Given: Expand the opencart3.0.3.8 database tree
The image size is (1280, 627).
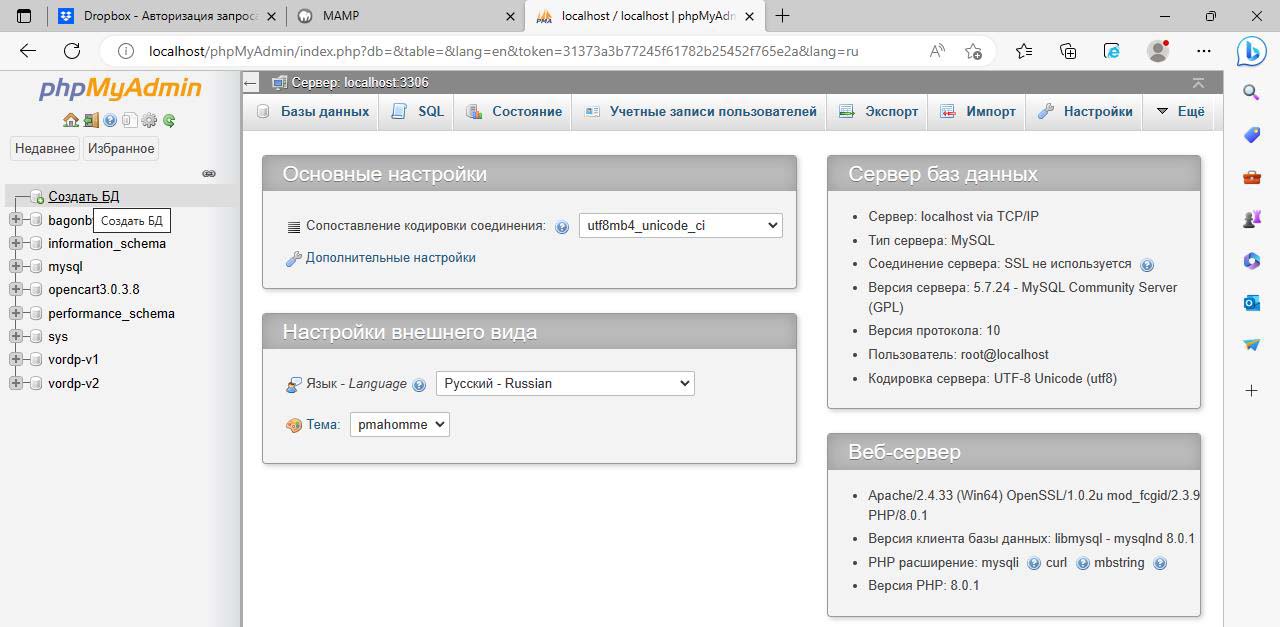Looking at the screenshot, I should (x=15, y=290).
